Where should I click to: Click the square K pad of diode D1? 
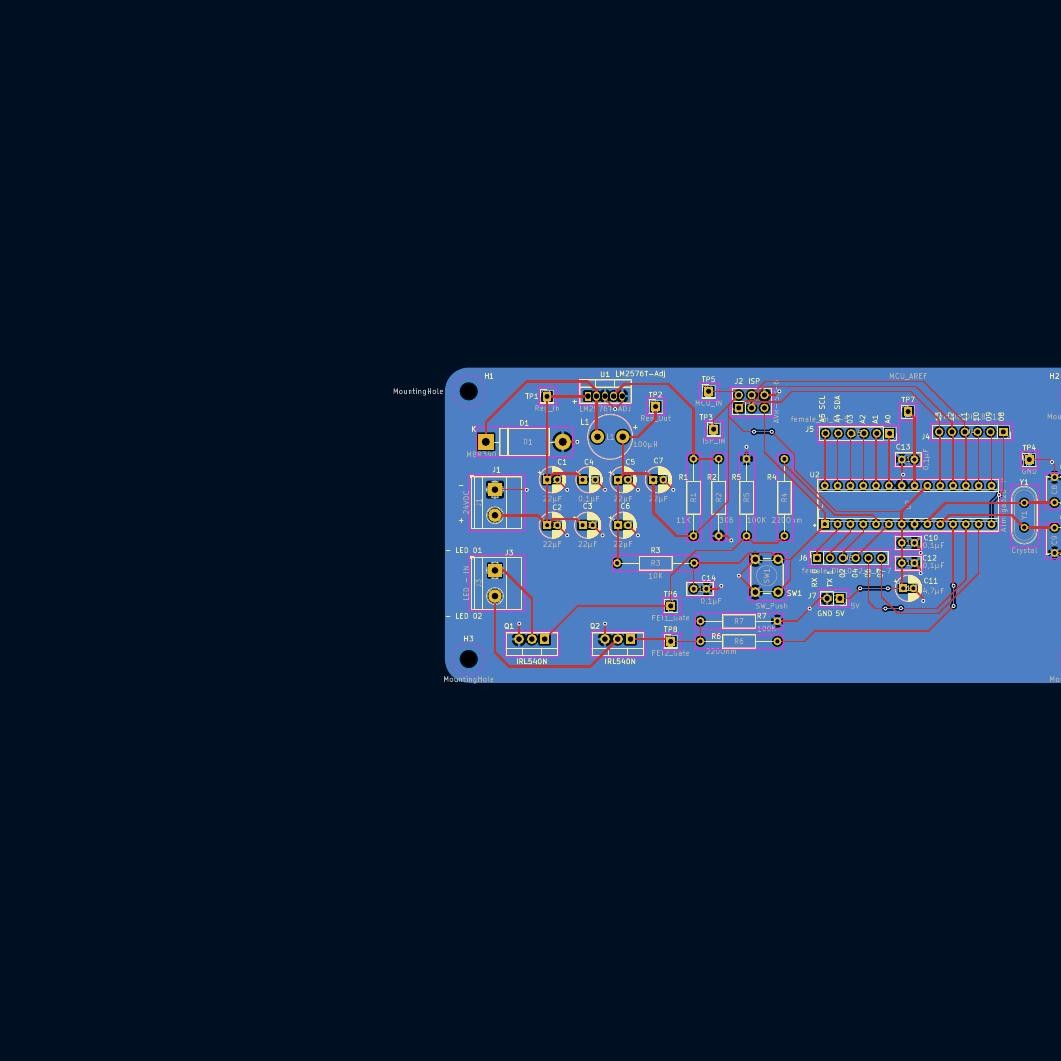point(486,442)
